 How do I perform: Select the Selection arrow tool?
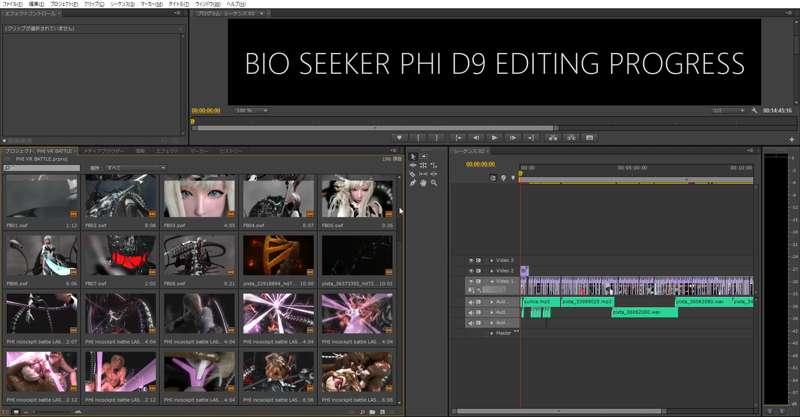(x=413, y=156)
